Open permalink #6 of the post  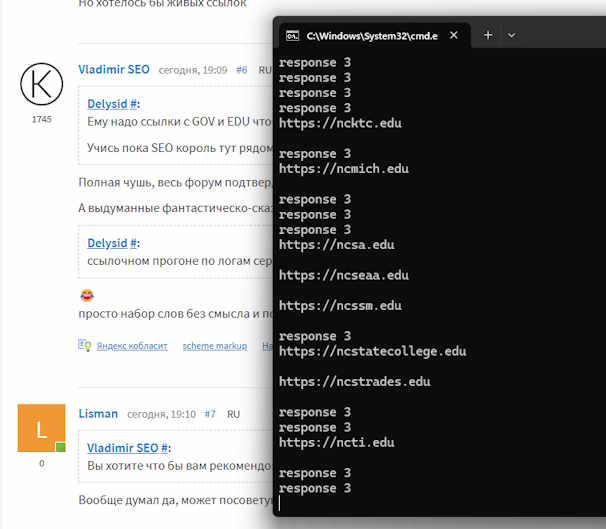point(241,71)
